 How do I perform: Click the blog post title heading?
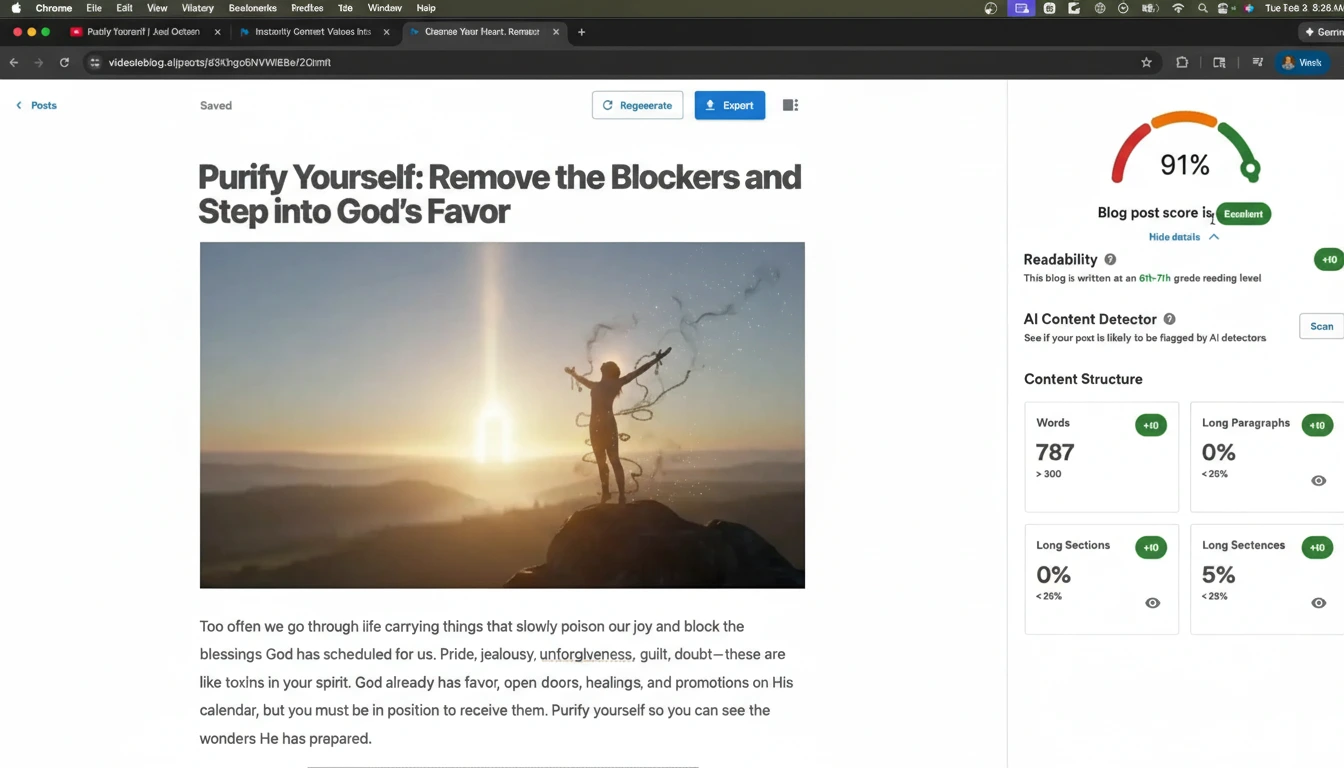(x=500, y=194)
